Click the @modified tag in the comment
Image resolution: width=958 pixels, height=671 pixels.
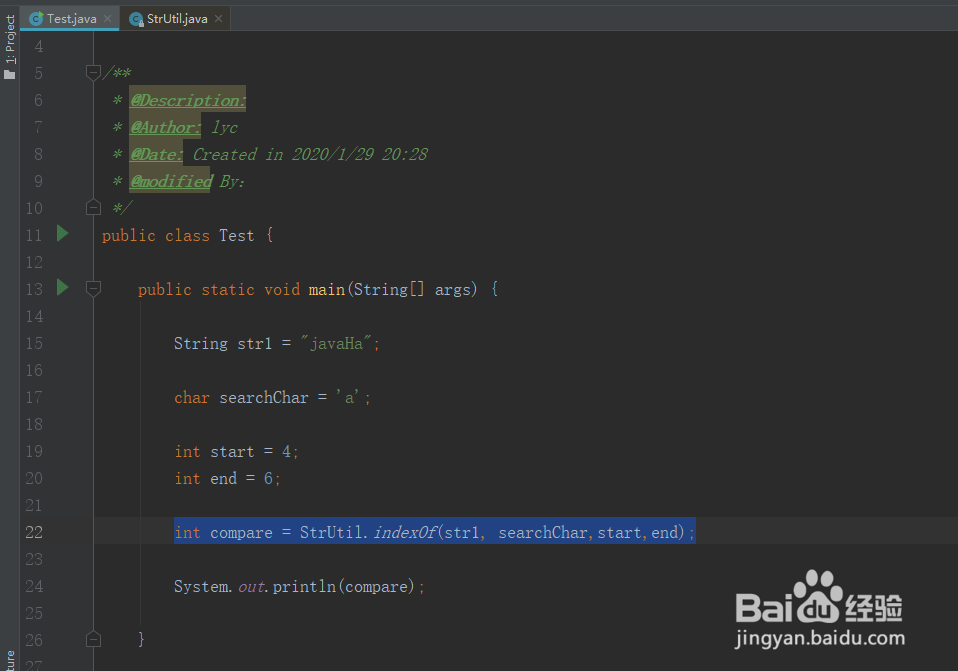coord(171,181)
